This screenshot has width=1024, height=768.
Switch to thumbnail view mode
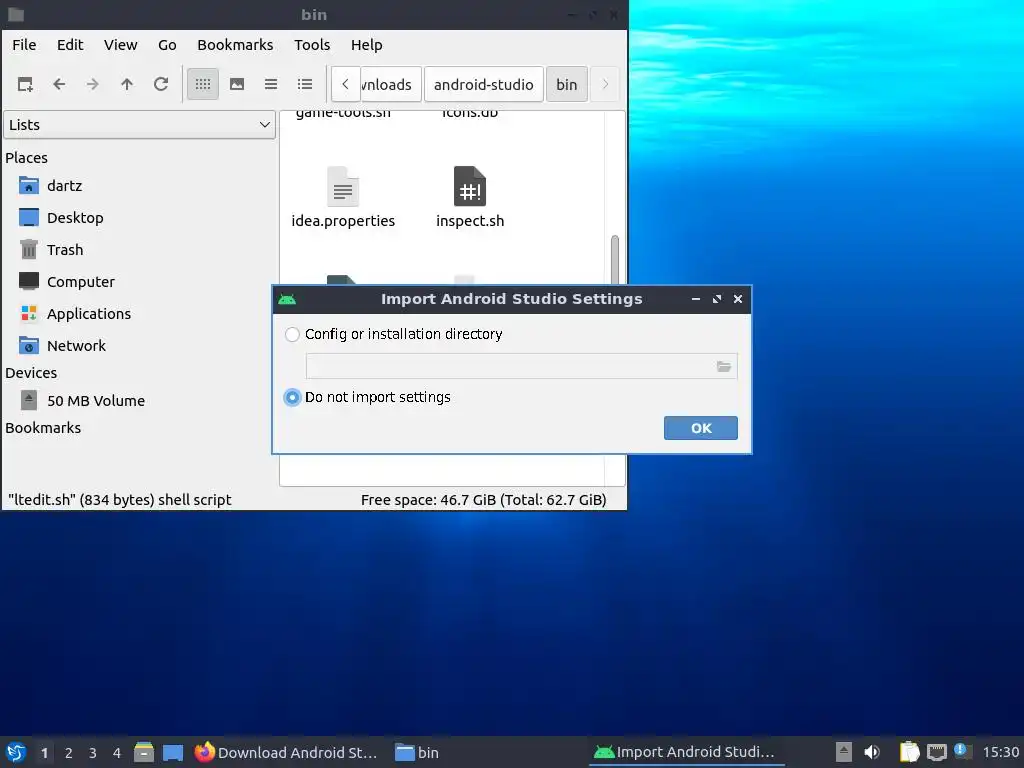(x=237, y=84)
